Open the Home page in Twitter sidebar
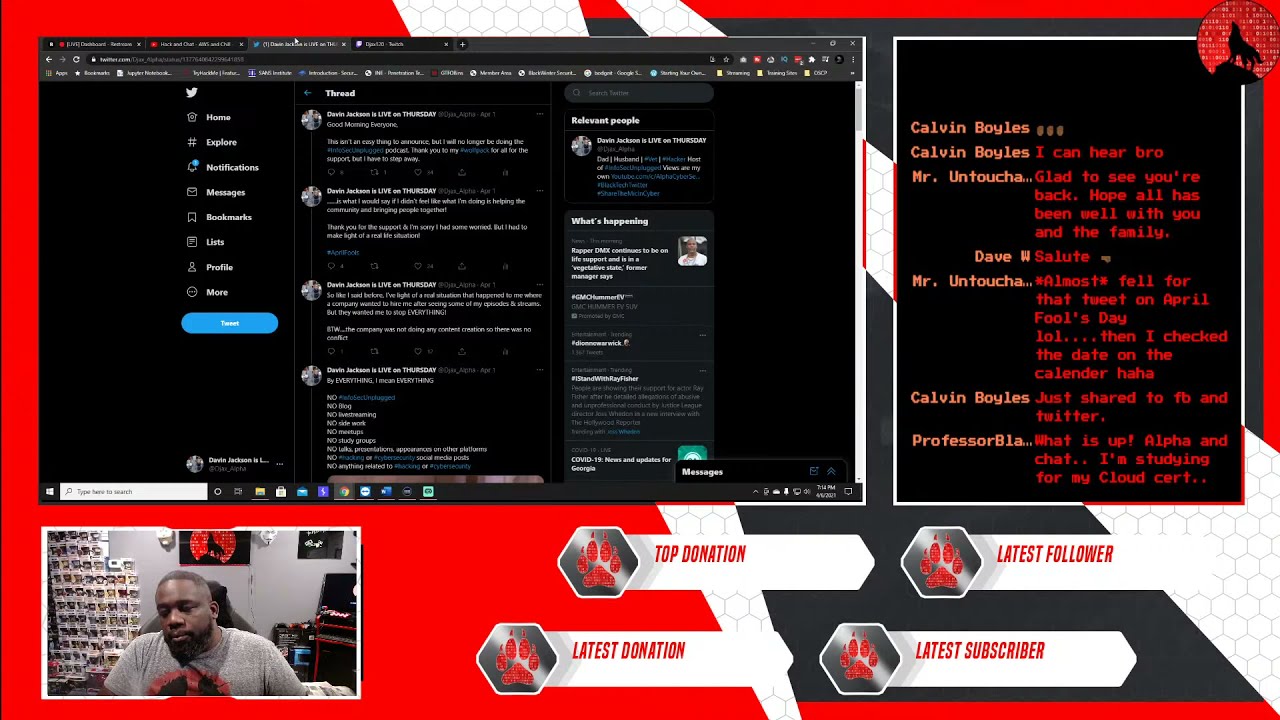1280x720 pixels. (x=208, y=117)
